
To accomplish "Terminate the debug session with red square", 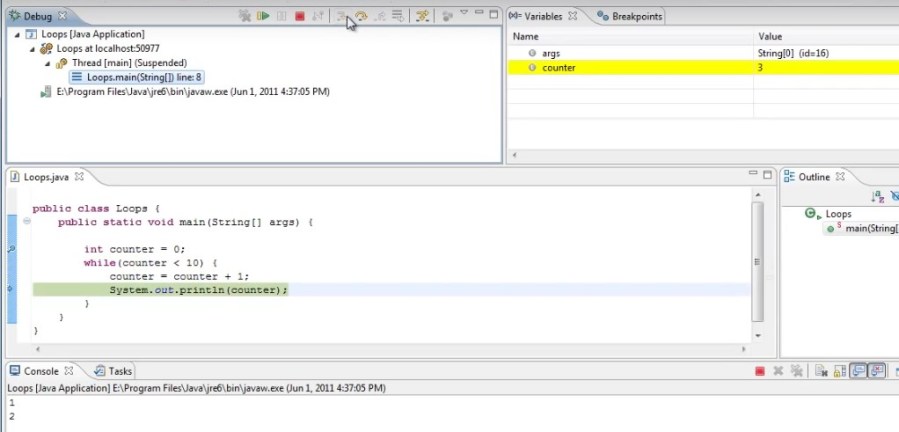I will click(299, 16).
